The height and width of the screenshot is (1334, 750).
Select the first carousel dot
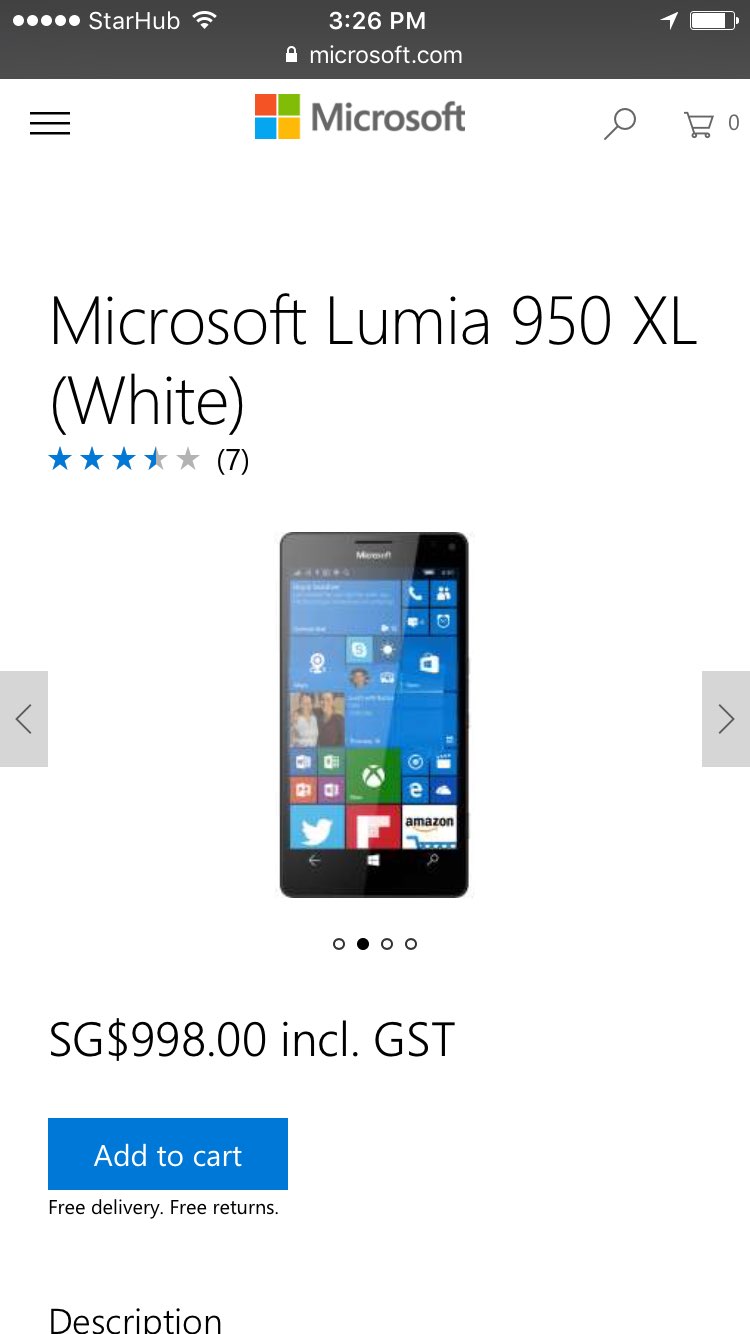coord(339,943)
